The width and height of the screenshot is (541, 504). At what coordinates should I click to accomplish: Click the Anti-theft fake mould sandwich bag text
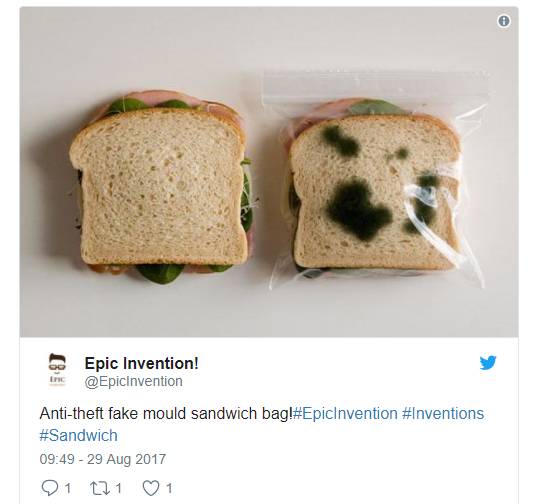pos(166,413)
